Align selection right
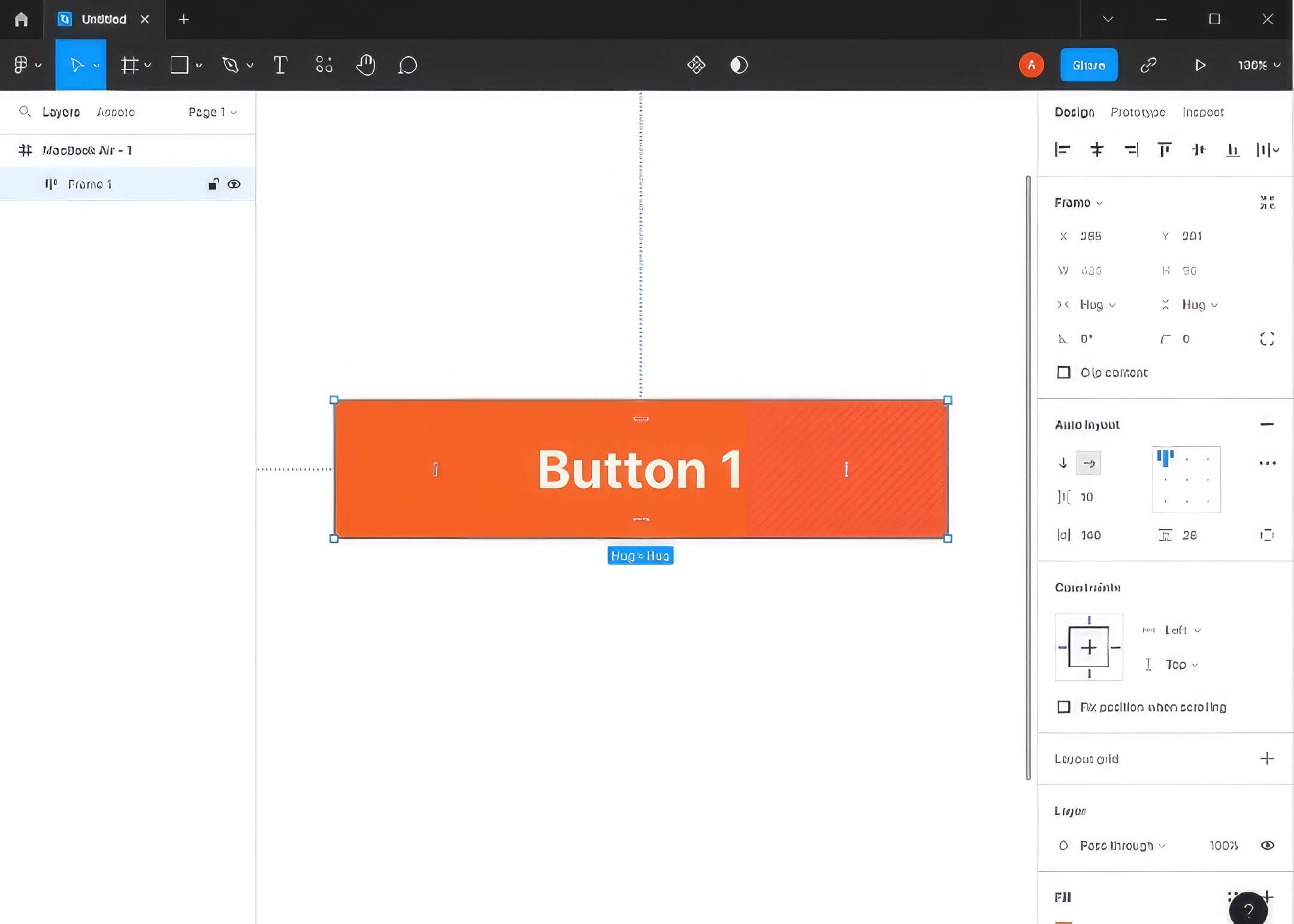The image size is (1294, 924). (x=1131, y=149)
